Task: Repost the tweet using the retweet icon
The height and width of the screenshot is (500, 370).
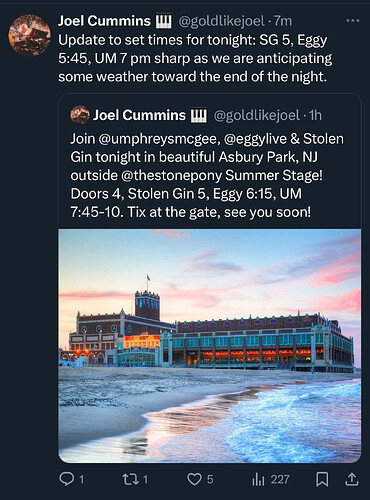Action: (129, 479)
